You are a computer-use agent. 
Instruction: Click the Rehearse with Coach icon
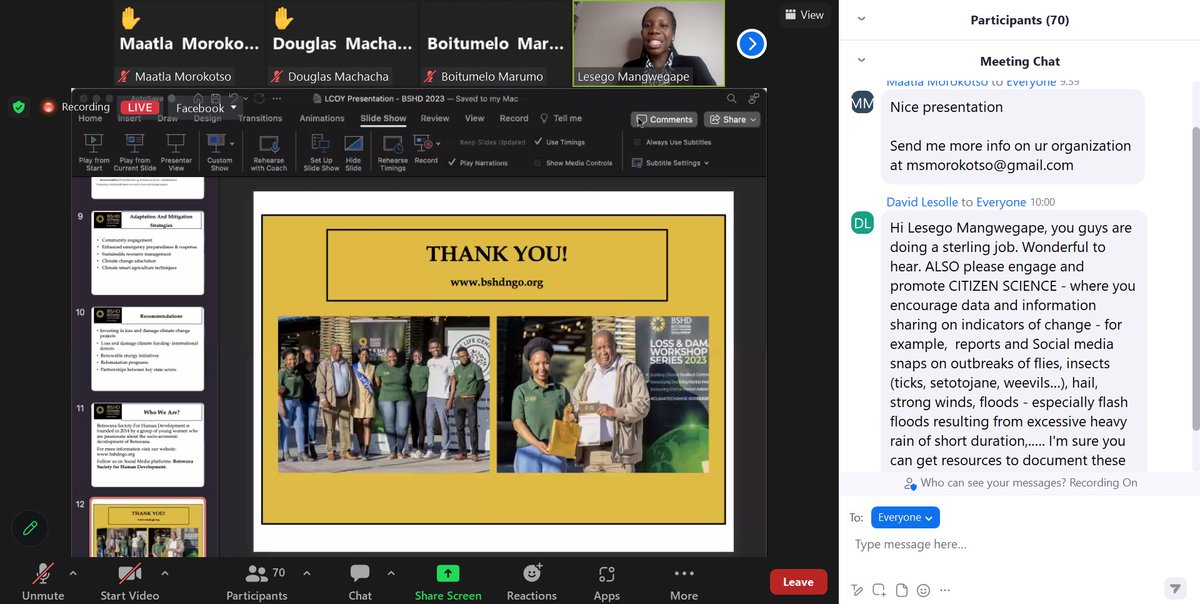[268, 143]
